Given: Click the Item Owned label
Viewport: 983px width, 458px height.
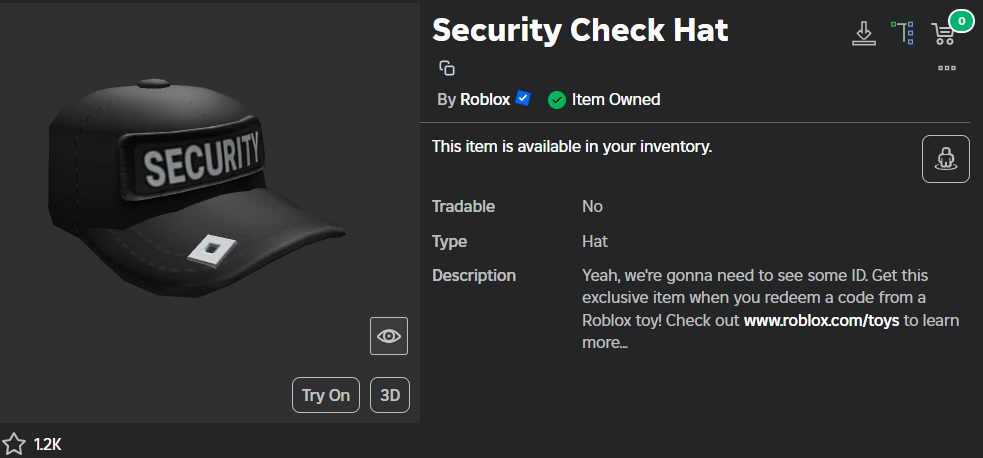Looking at the screenshot, I should (615, 99).
